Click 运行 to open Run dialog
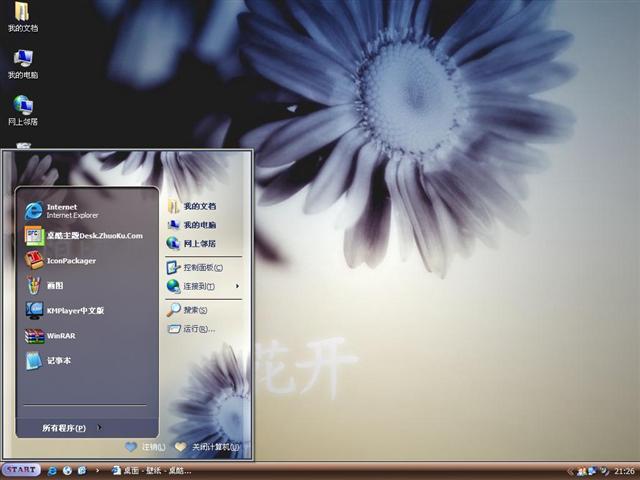Viewport: 640px width, 480px height. point(197,328)
